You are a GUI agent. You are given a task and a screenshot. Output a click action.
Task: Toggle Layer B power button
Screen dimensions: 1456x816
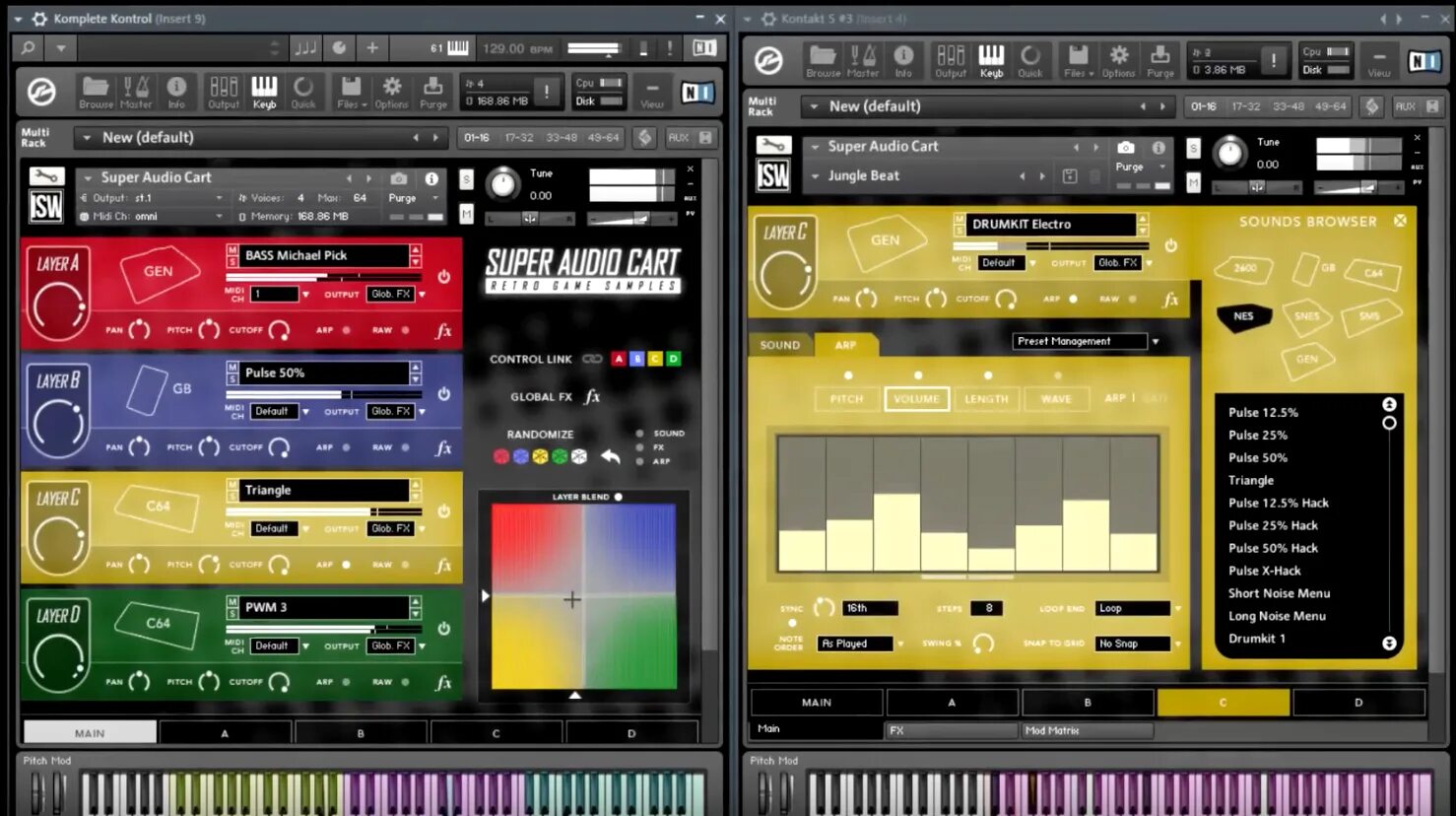coord(444,393)
